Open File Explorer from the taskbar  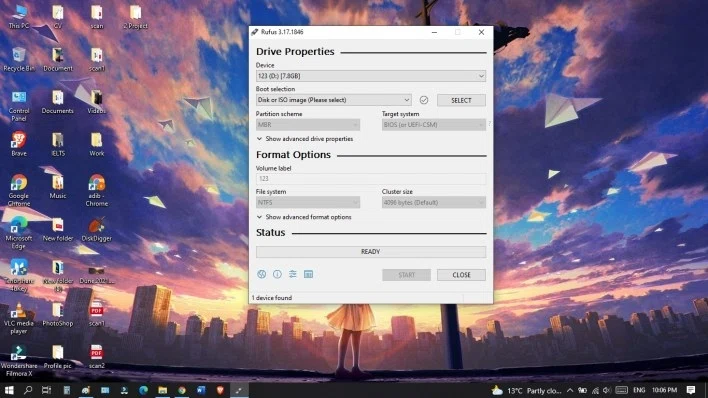(x=163, y=390)
